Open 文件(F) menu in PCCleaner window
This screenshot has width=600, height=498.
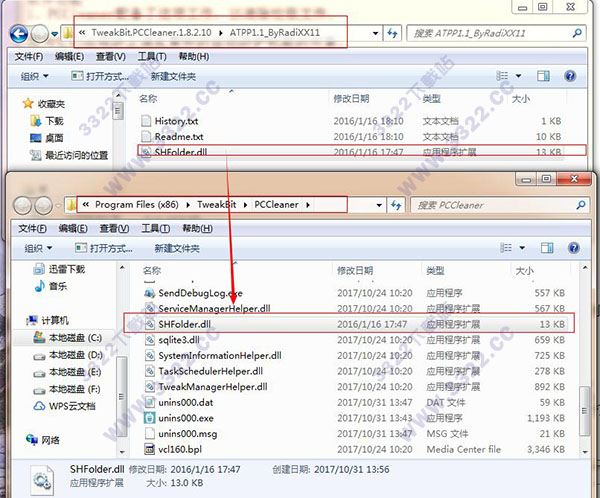coord(33,229)
